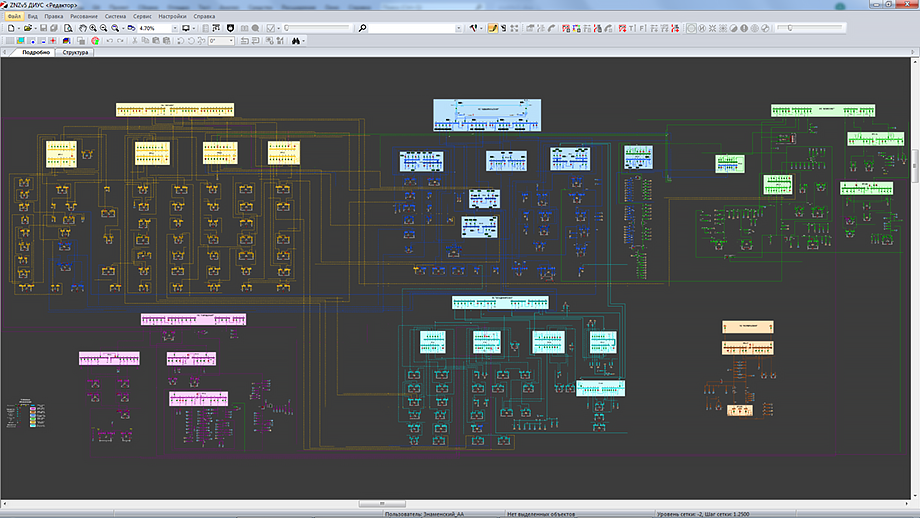920x518 pixels.
Task: Switch to the Структура tab
Action: [76, 52]
